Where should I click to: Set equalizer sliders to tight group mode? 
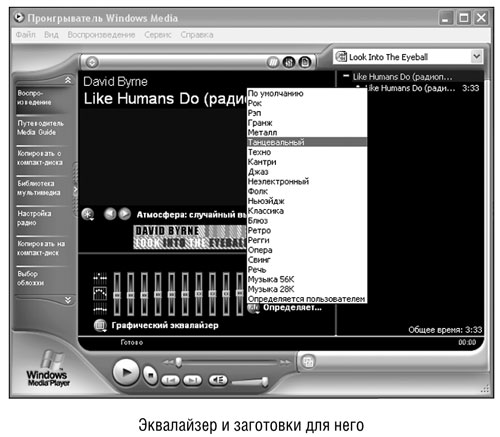100,309
